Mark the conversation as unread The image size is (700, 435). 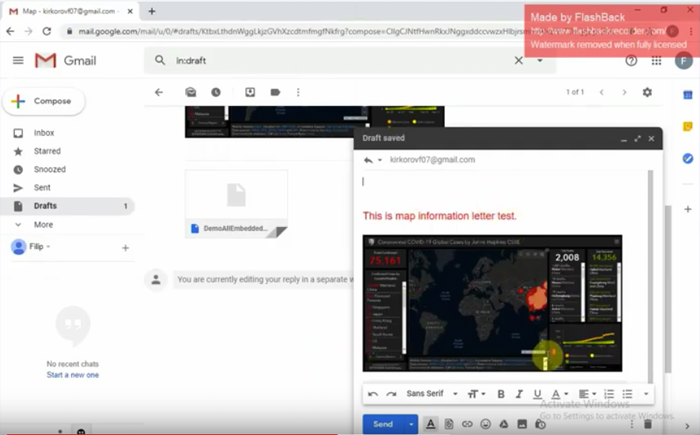pyautogui.click(x=191, y=92)
